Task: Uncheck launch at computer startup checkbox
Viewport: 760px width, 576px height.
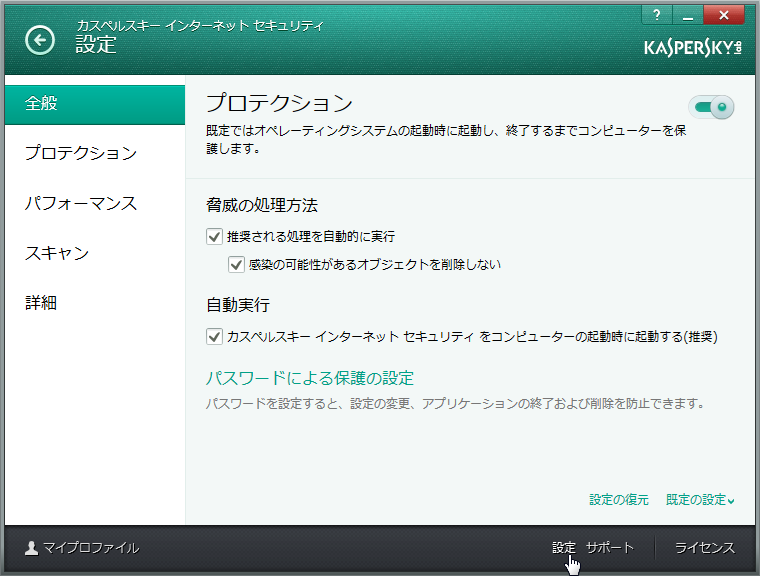Action: tap(214, 336)
